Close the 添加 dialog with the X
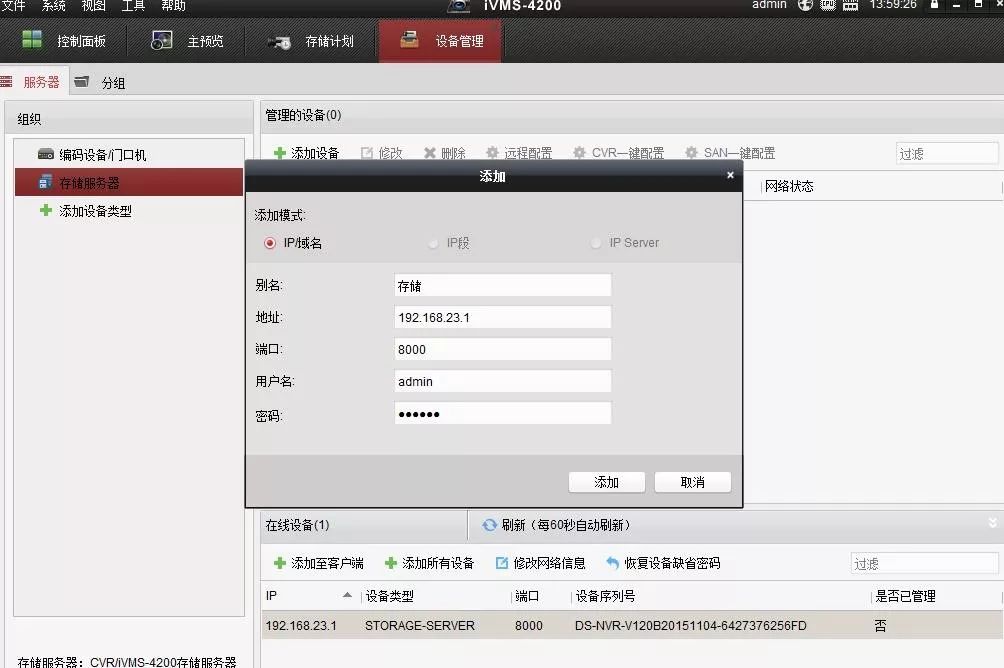The width and height of the screenshot is (1004, 668). click(730, 175)
